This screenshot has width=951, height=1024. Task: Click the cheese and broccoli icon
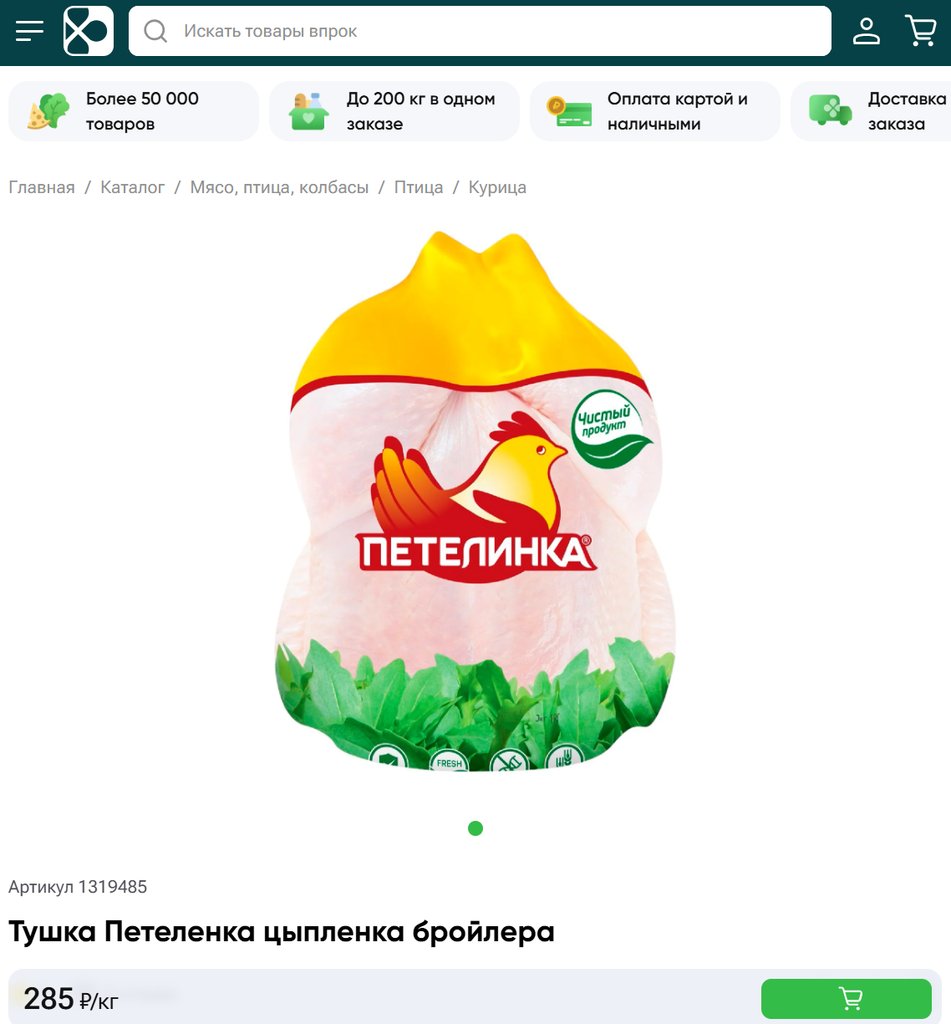point(48,111)
